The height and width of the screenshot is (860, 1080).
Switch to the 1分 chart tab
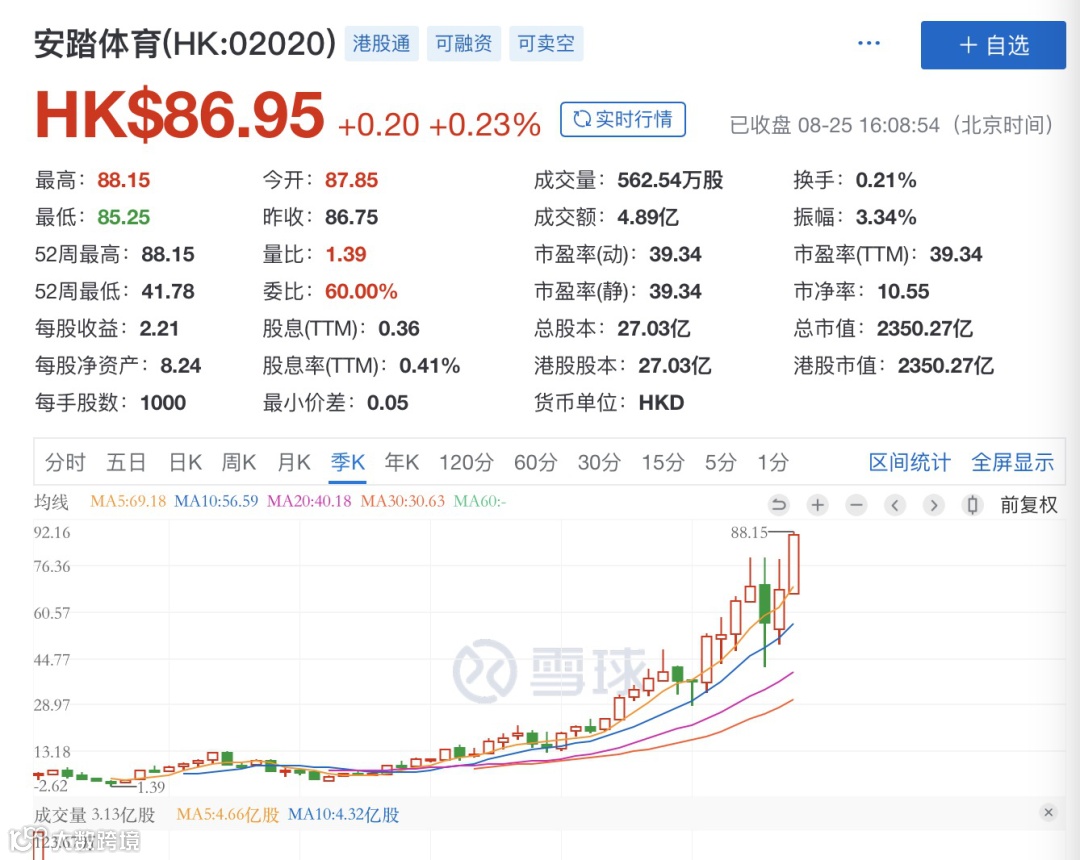click(x=773, y=462)
